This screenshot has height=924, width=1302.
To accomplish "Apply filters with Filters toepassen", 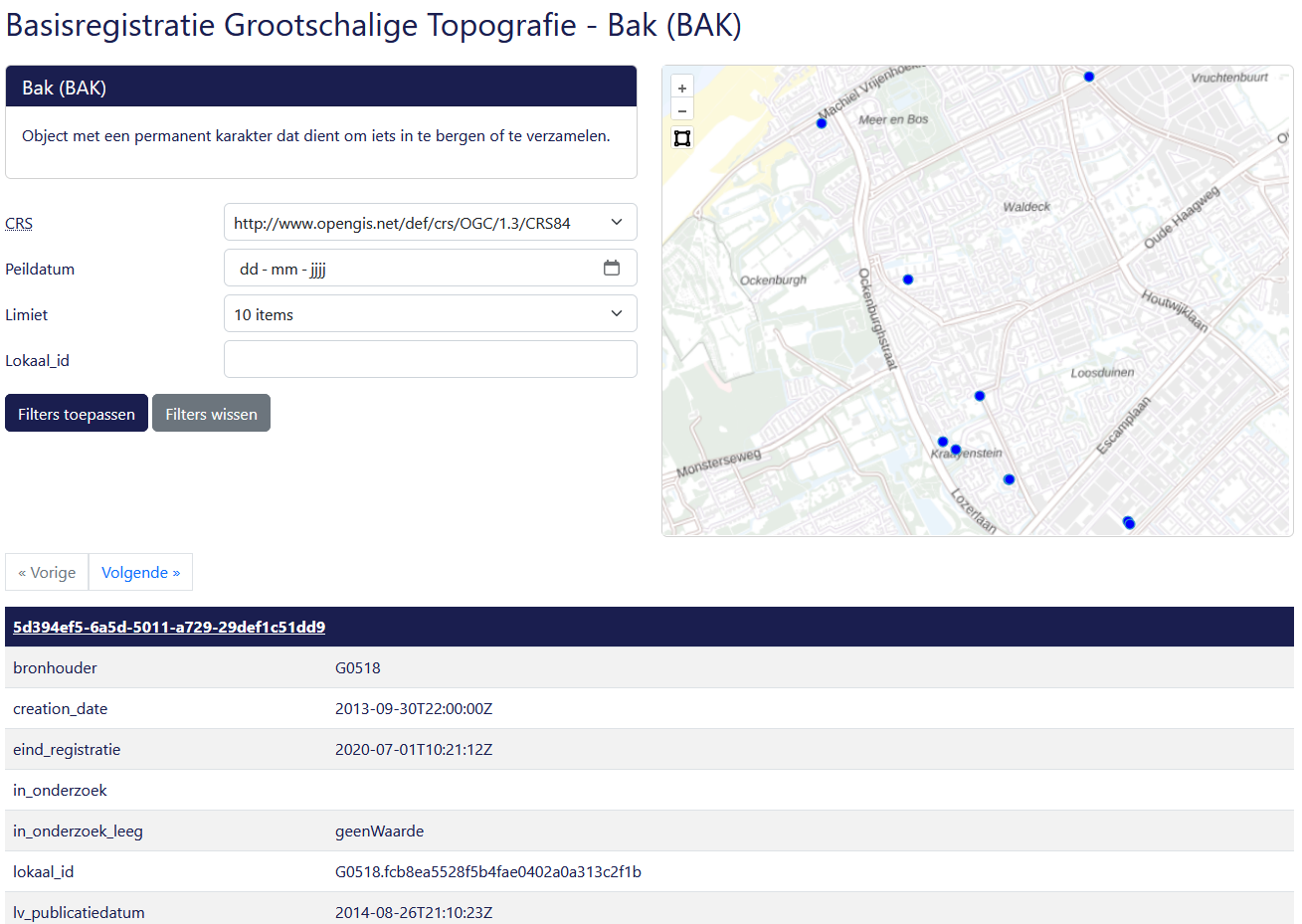I will pos(77,414).
